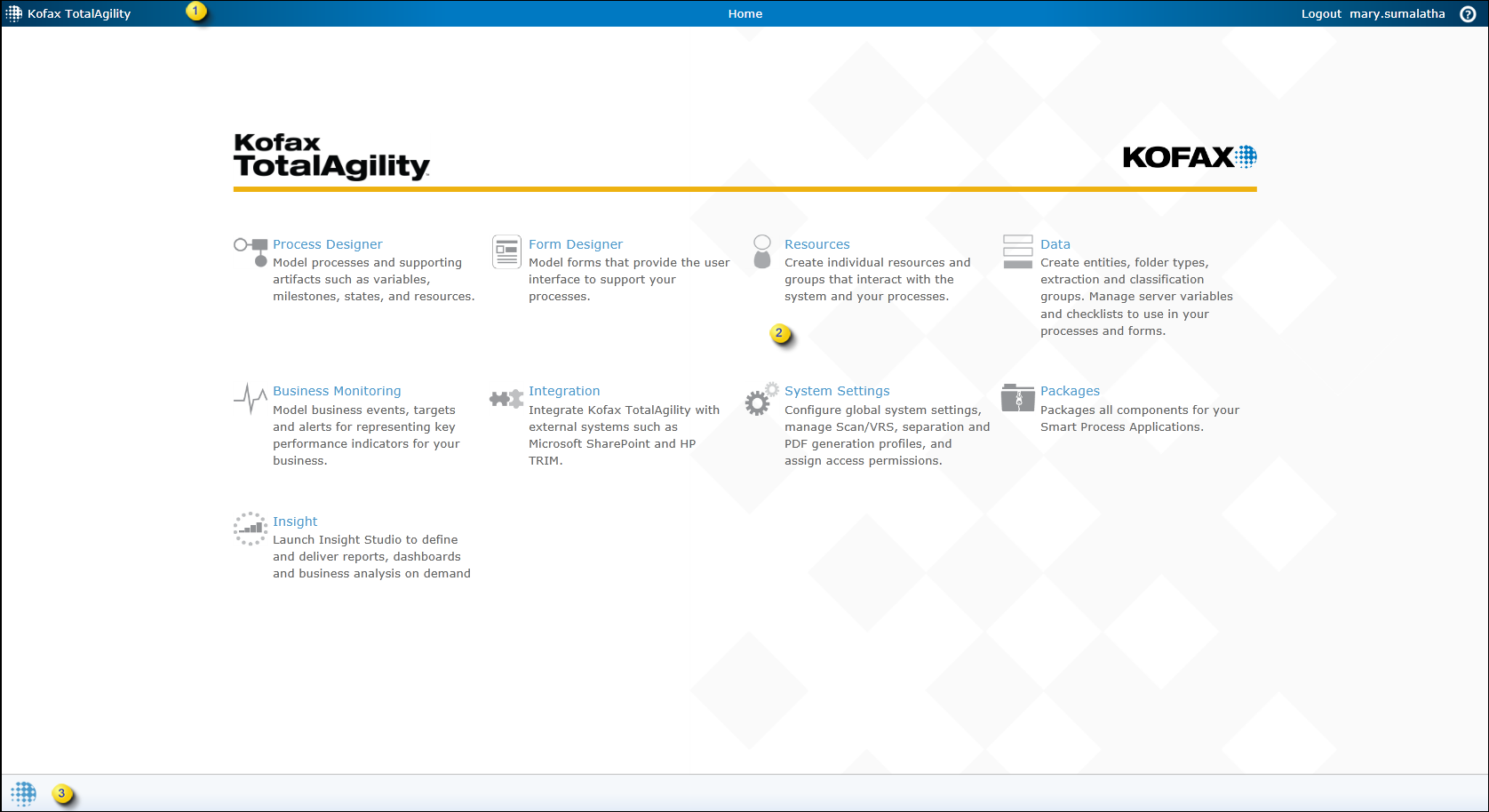Launch the Insight link

tap(295, 521)
